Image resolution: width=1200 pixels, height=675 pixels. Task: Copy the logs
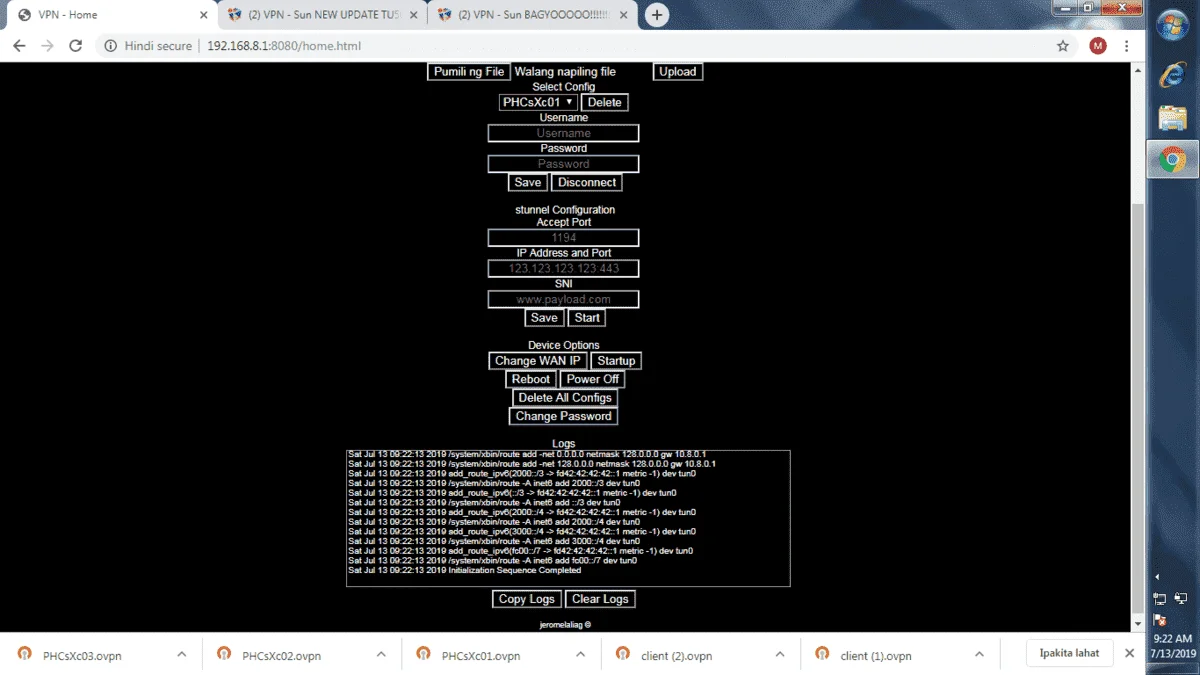(527, 599)
